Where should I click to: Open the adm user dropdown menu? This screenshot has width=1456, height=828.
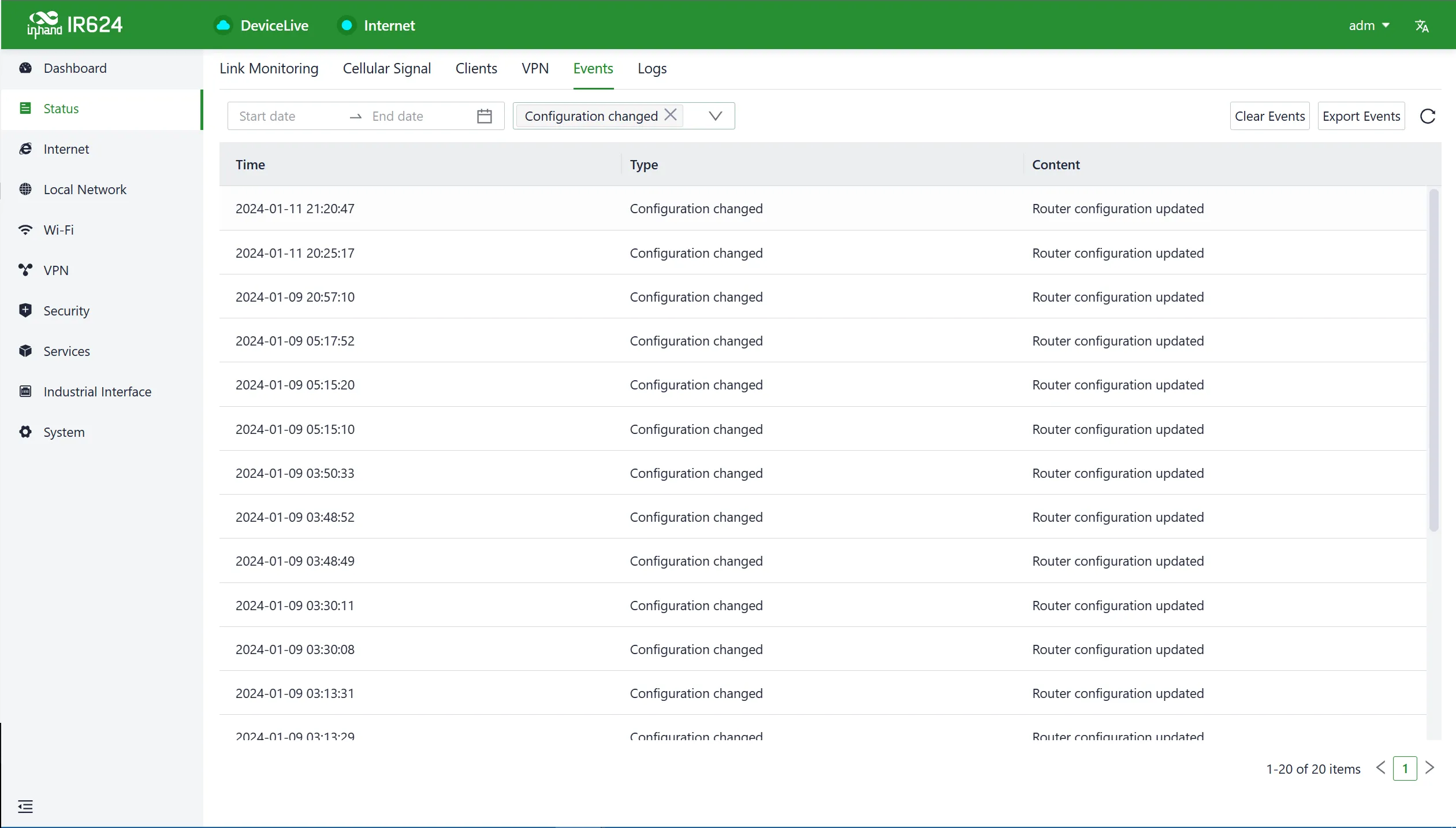[1369, 26]
